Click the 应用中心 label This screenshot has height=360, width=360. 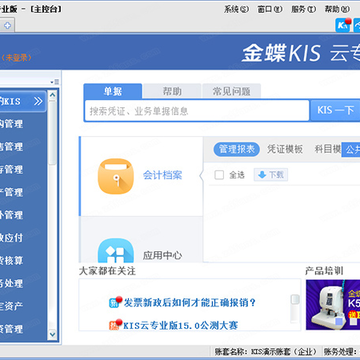(162, 256)
